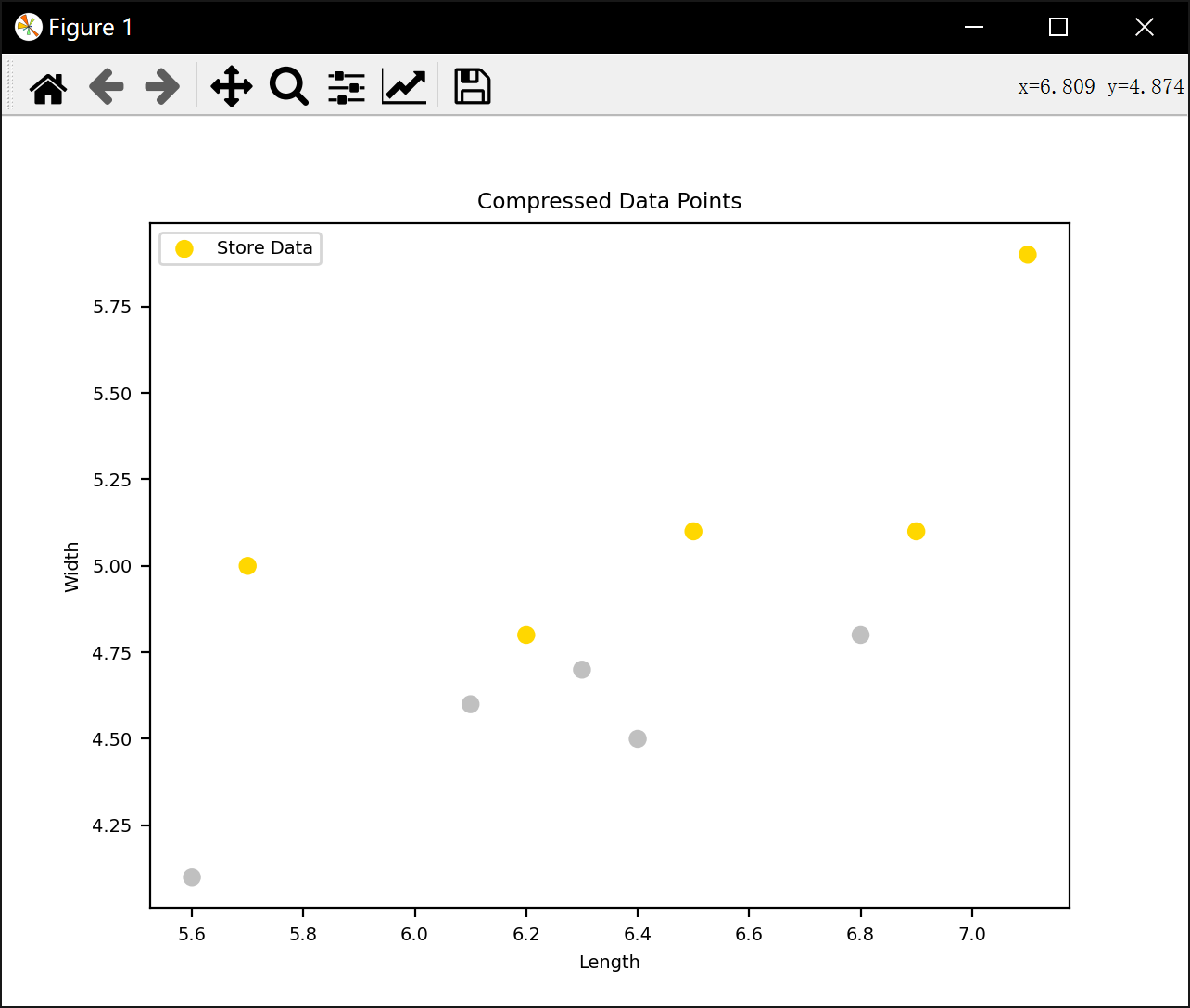Click the gray data point at length 6.1
The height and width of the screenshot is (1008, 1190).
(x=471, y=704)
